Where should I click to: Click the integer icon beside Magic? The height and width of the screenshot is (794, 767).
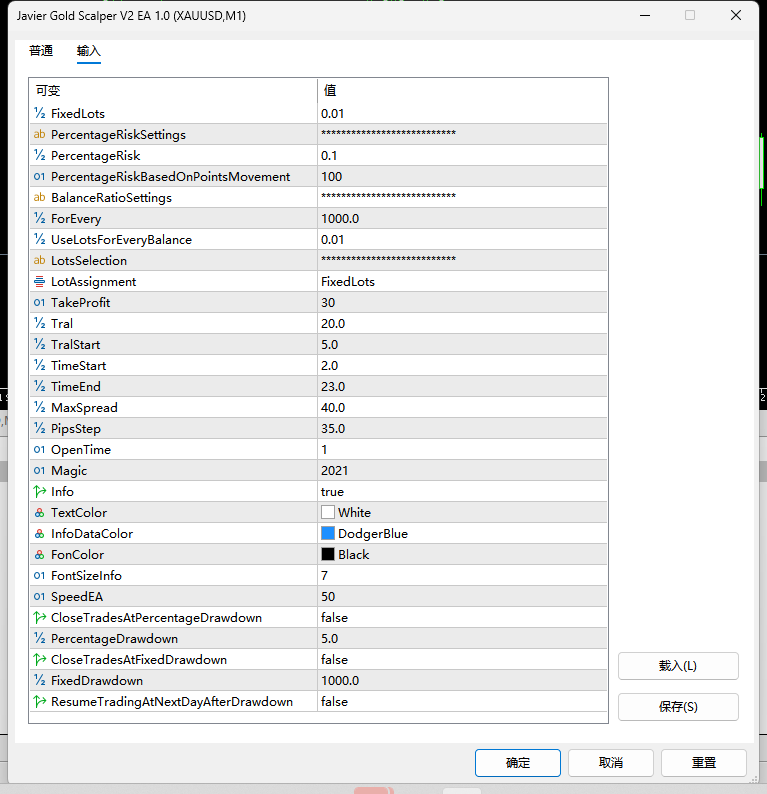point(39,470)
